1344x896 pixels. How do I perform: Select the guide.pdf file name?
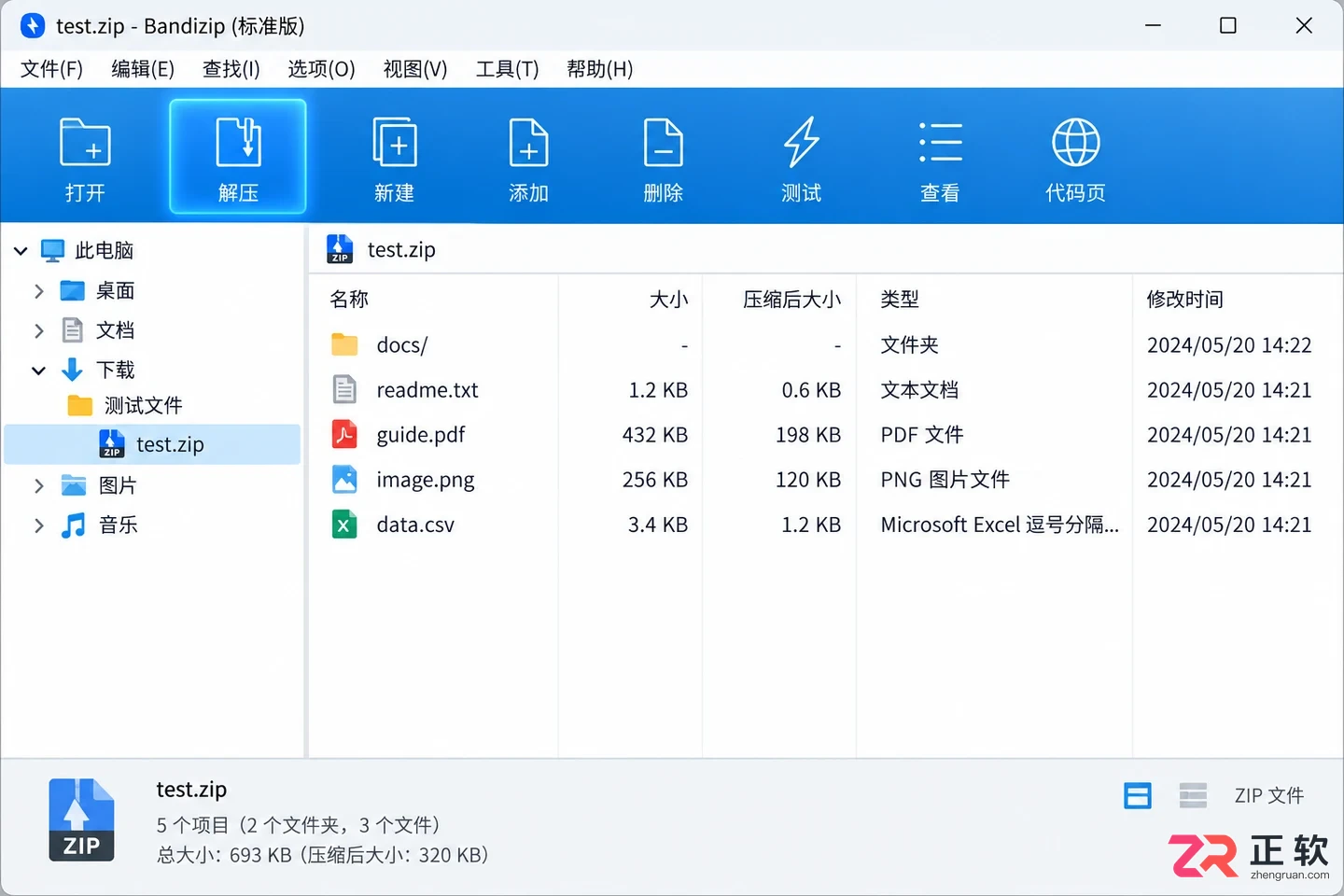(x=420, y=434)
